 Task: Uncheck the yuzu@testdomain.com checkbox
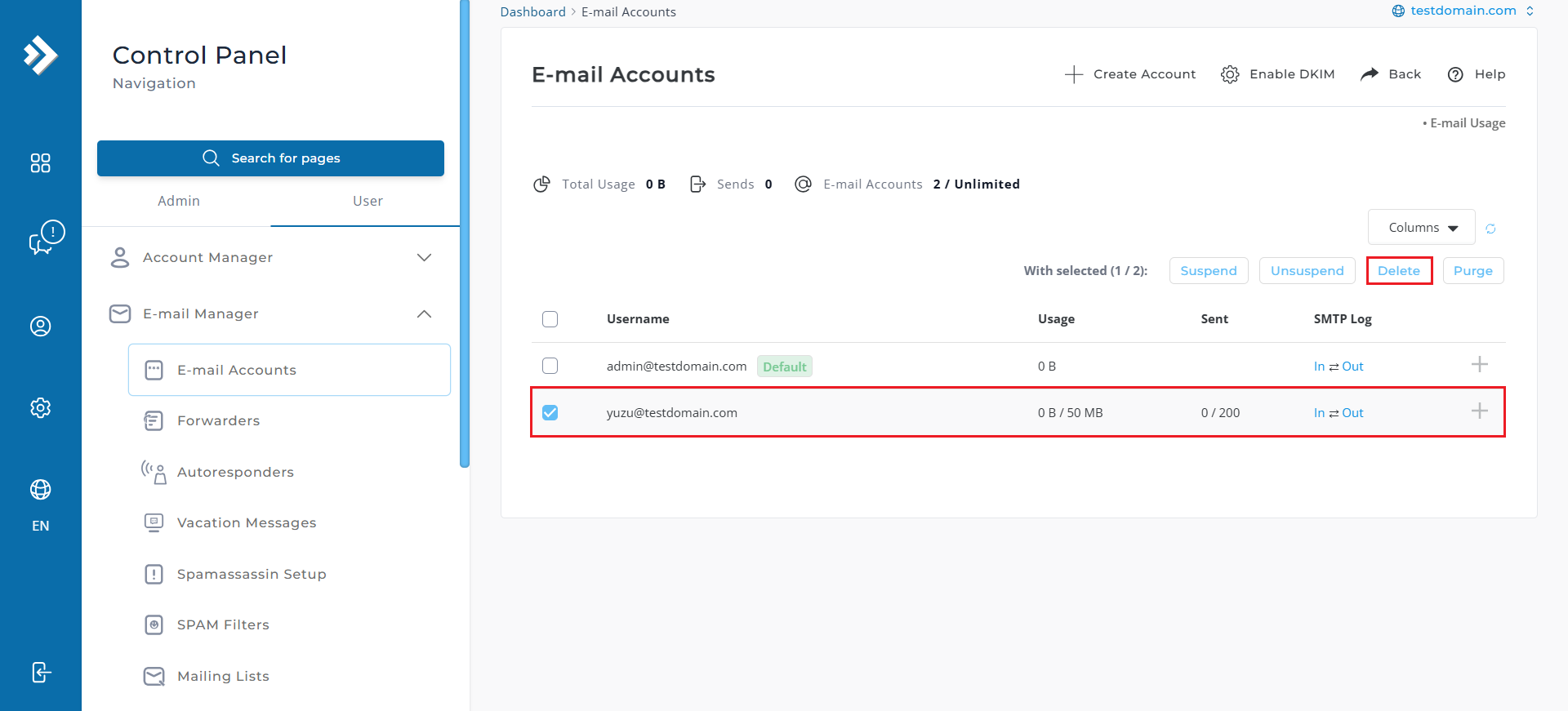point(550,412)
